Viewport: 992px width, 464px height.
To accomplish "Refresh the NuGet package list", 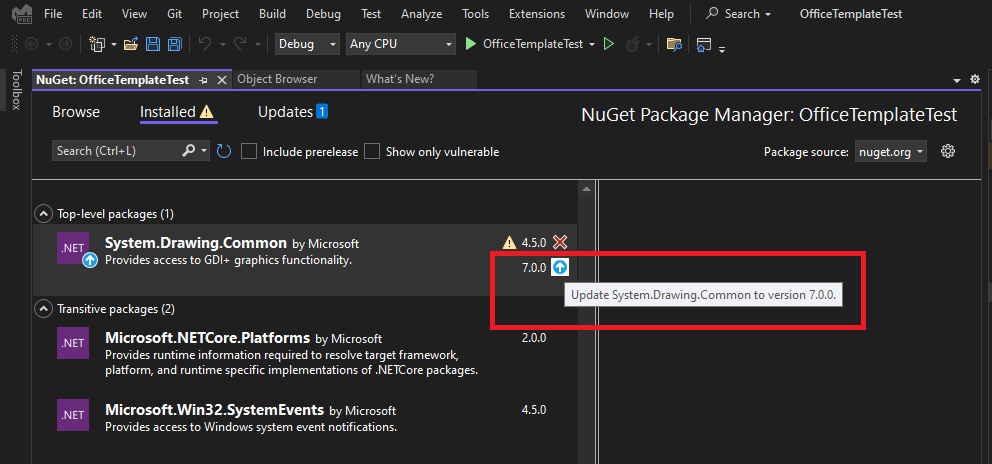I will pyautogui.click(x=224, y=151).
